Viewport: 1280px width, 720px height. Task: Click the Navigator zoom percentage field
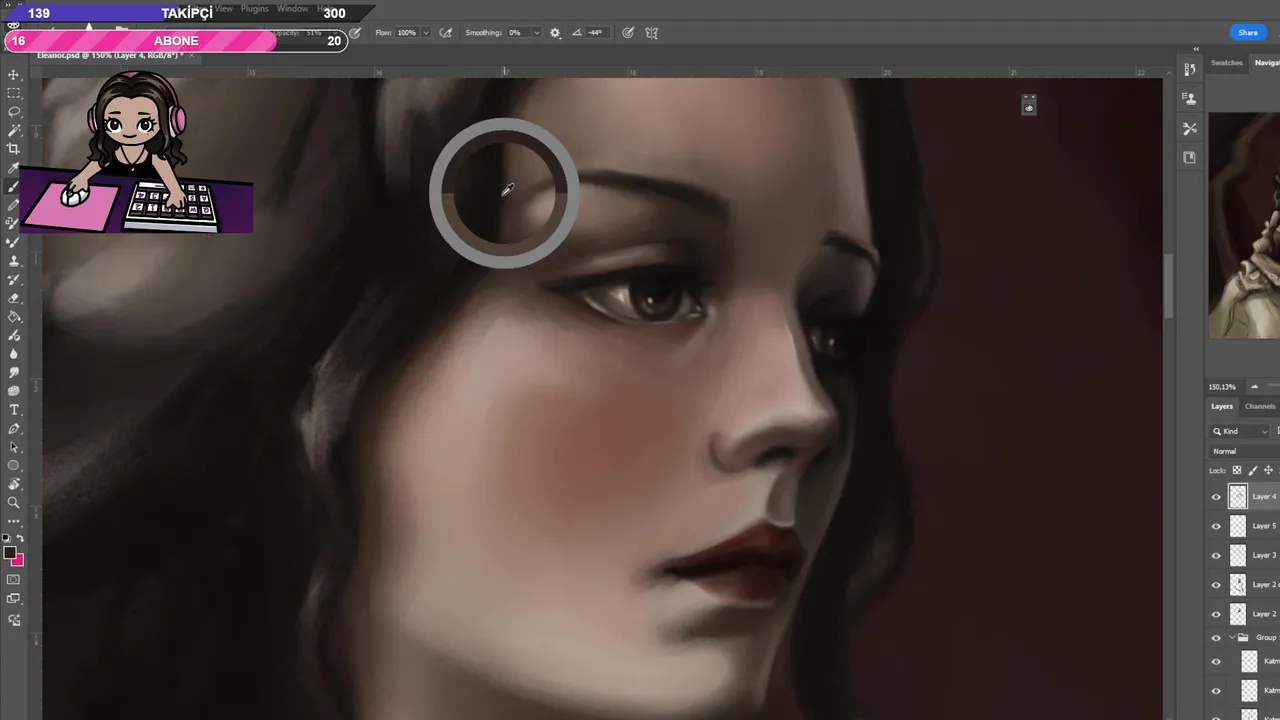(1222, 387)
